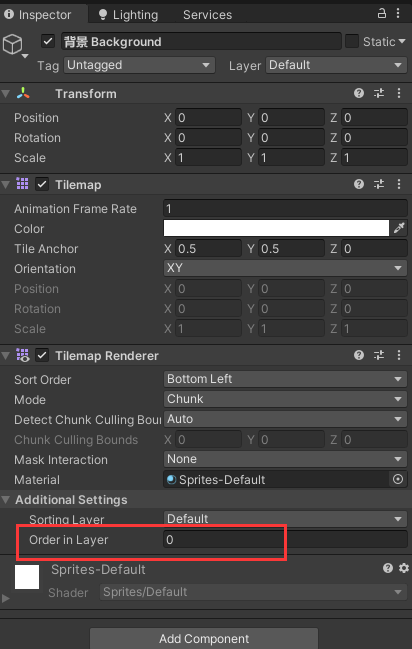Switch to the Services tab

(x=207, y=14)
